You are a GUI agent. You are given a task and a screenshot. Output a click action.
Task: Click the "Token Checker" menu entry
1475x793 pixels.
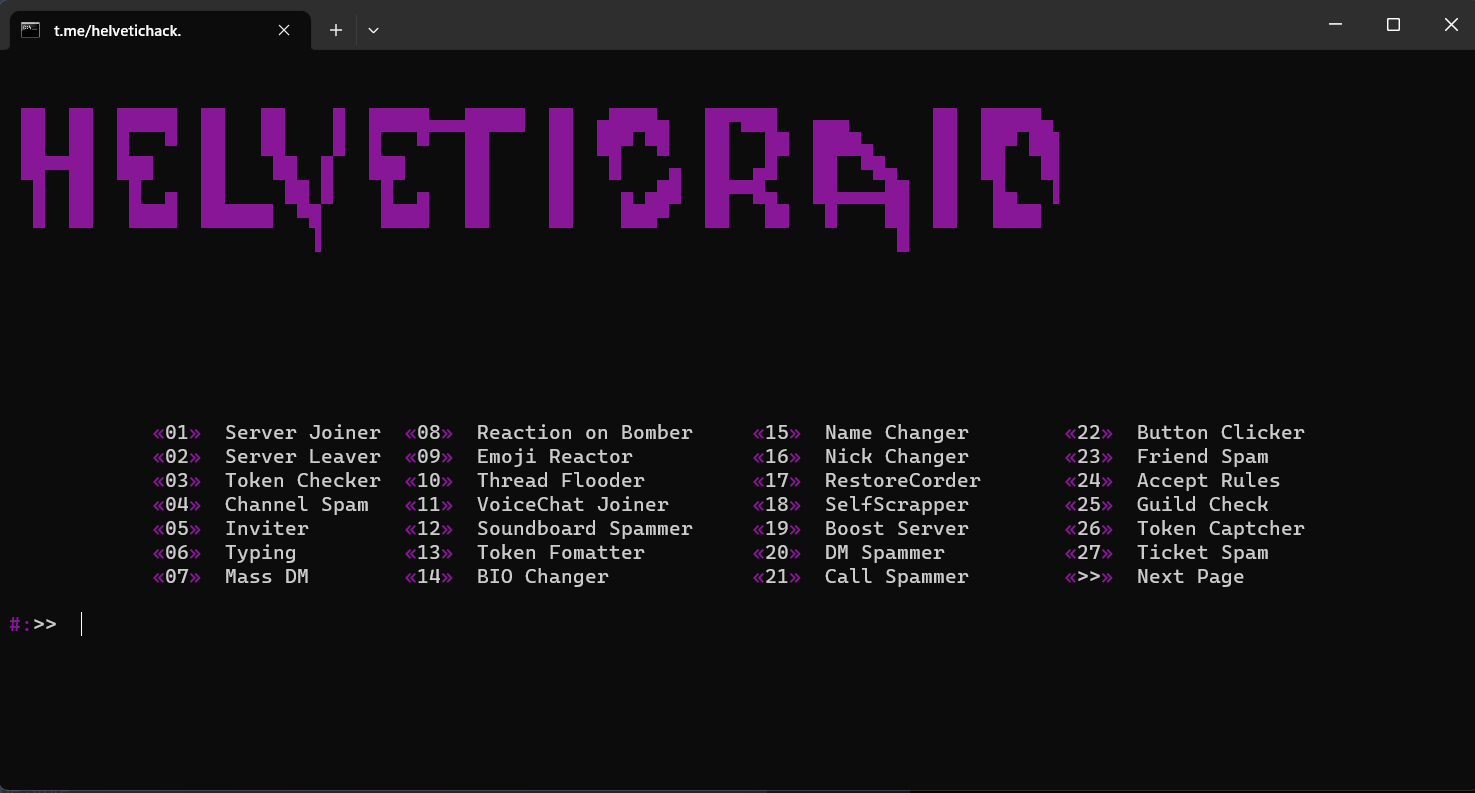coord(303,481)
